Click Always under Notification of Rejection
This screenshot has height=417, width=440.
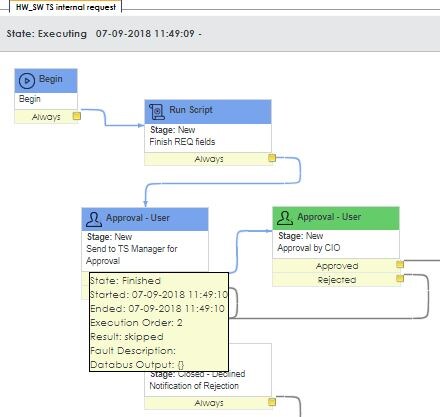tap(209, 403)
